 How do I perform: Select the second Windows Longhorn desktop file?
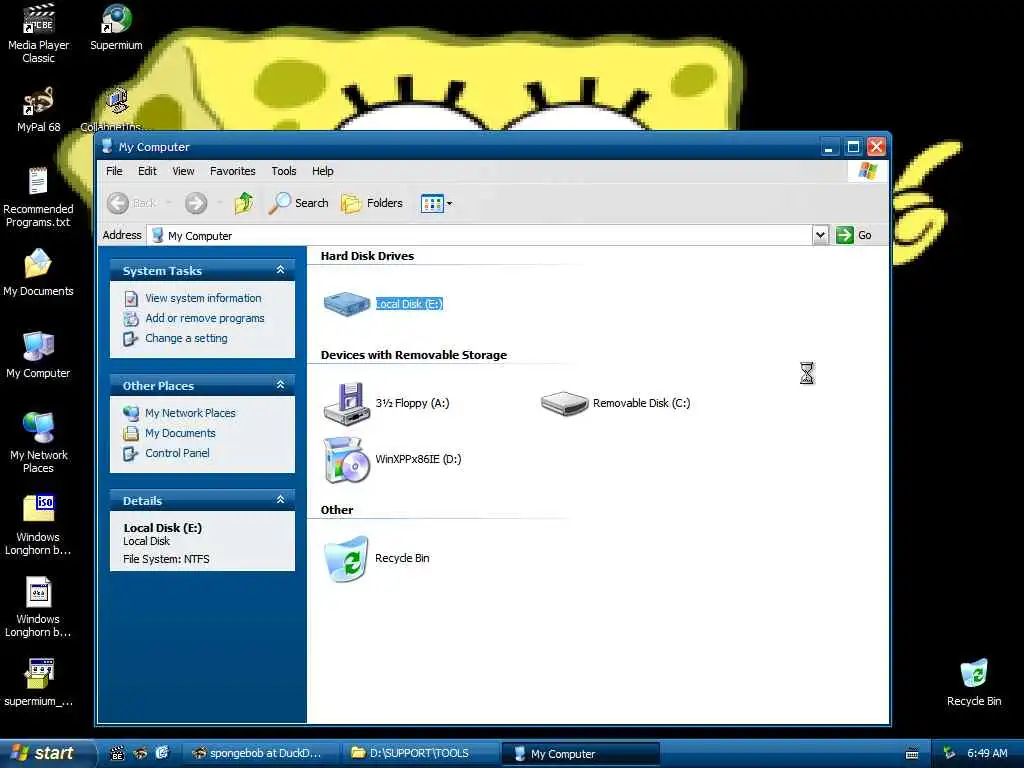[x=39, y=608]
